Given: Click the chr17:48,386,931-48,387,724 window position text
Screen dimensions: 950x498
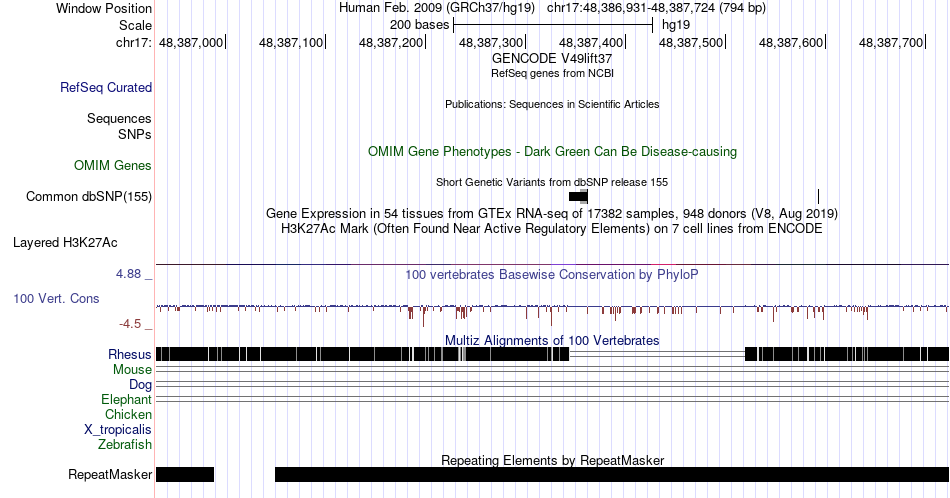Looking at the screenshot, I should (656, 8).
